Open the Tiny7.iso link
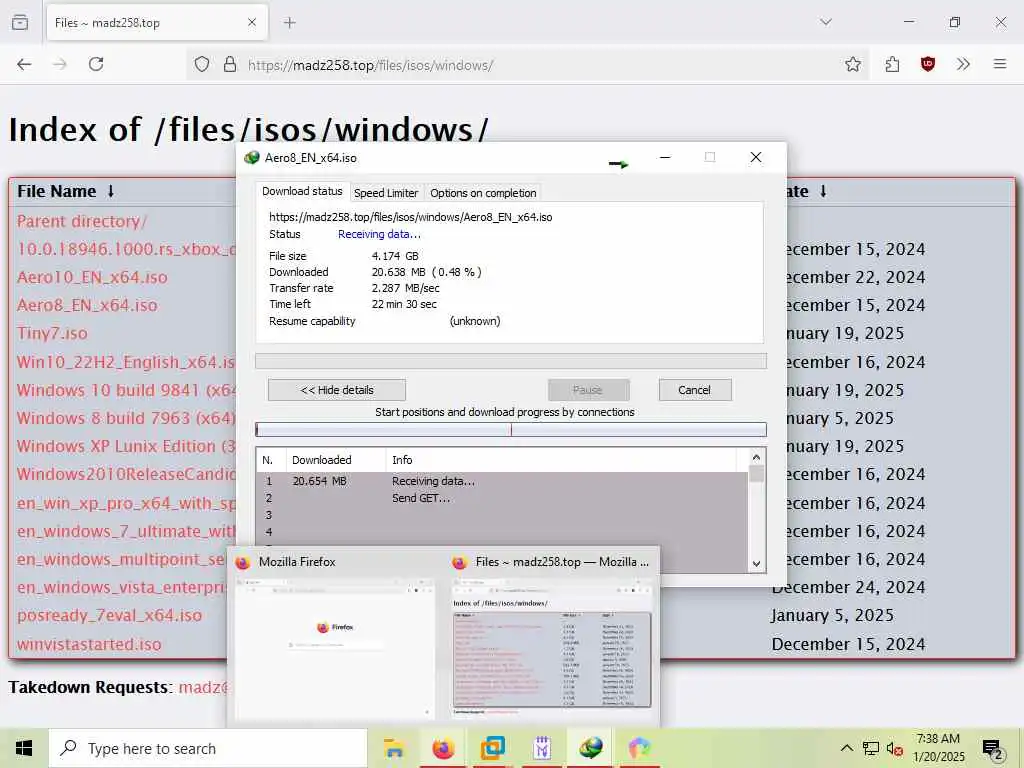 52,333
